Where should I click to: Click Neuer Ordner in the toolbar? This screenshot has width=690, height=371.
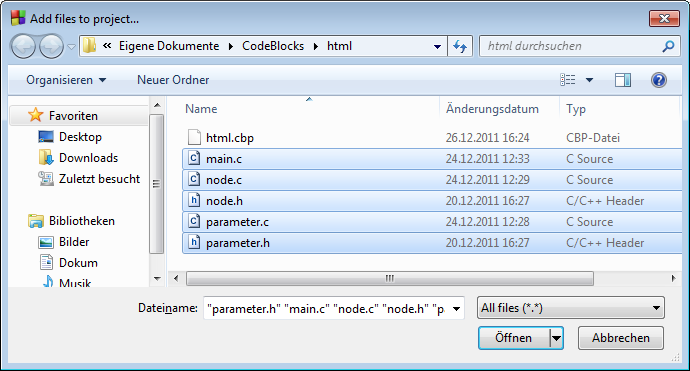(x=173, y=80)
